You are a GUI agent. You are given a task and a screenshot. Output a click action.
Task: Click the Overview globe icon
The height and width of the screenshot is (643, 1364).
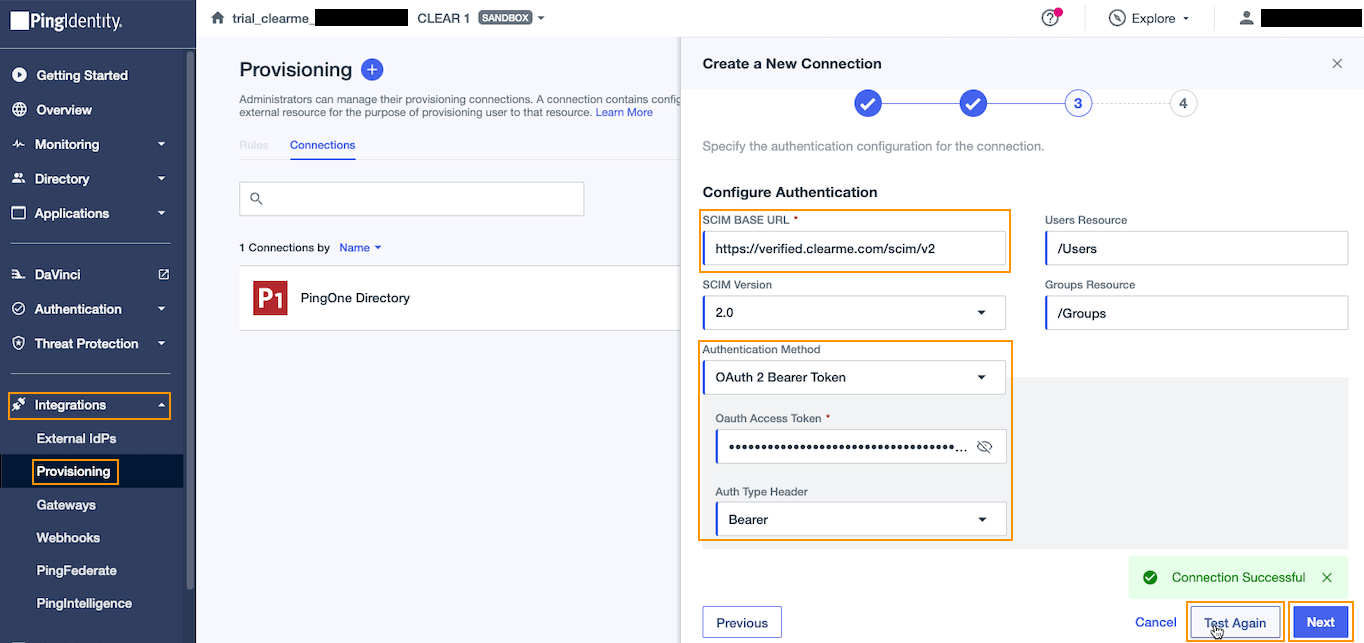click(18, 110)
